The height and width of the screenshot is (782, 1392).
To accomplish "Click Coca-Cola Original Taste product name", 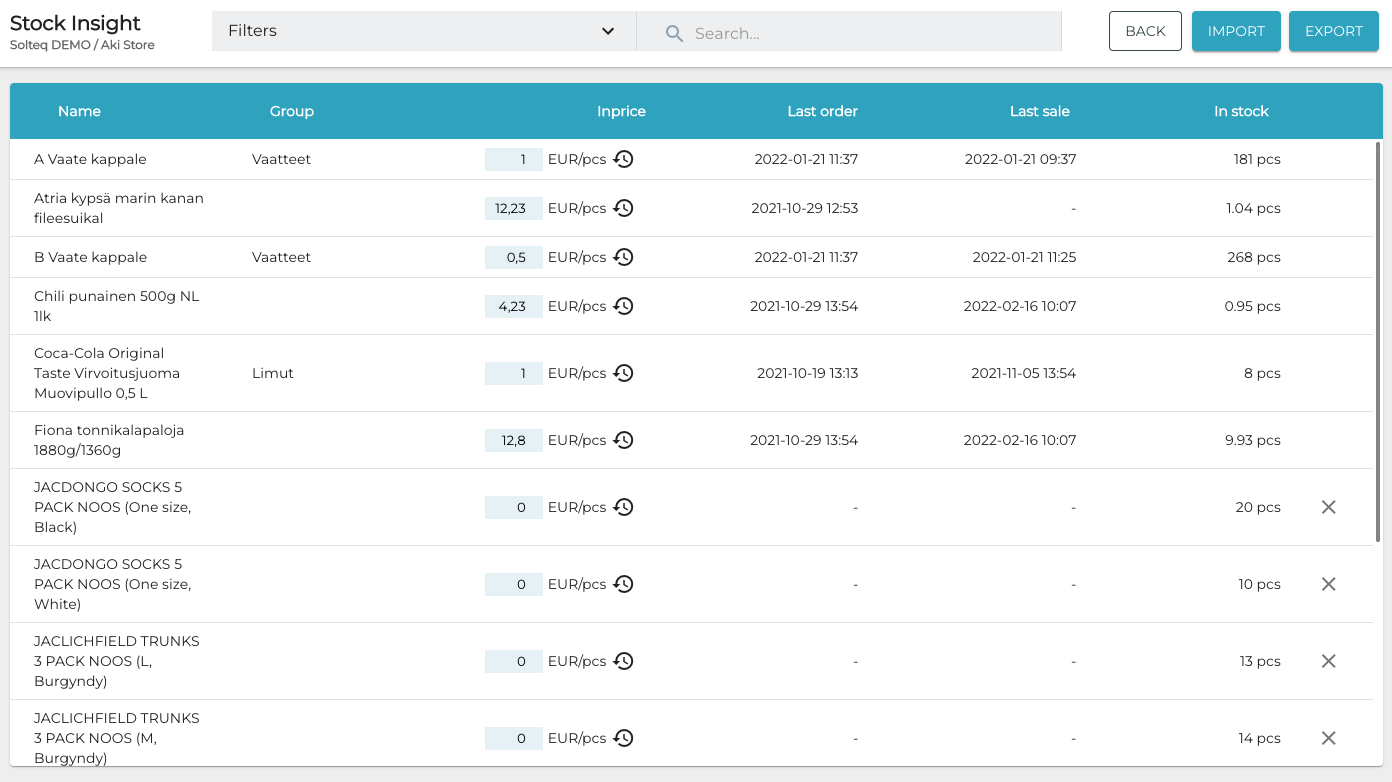I will coord(107,373).
